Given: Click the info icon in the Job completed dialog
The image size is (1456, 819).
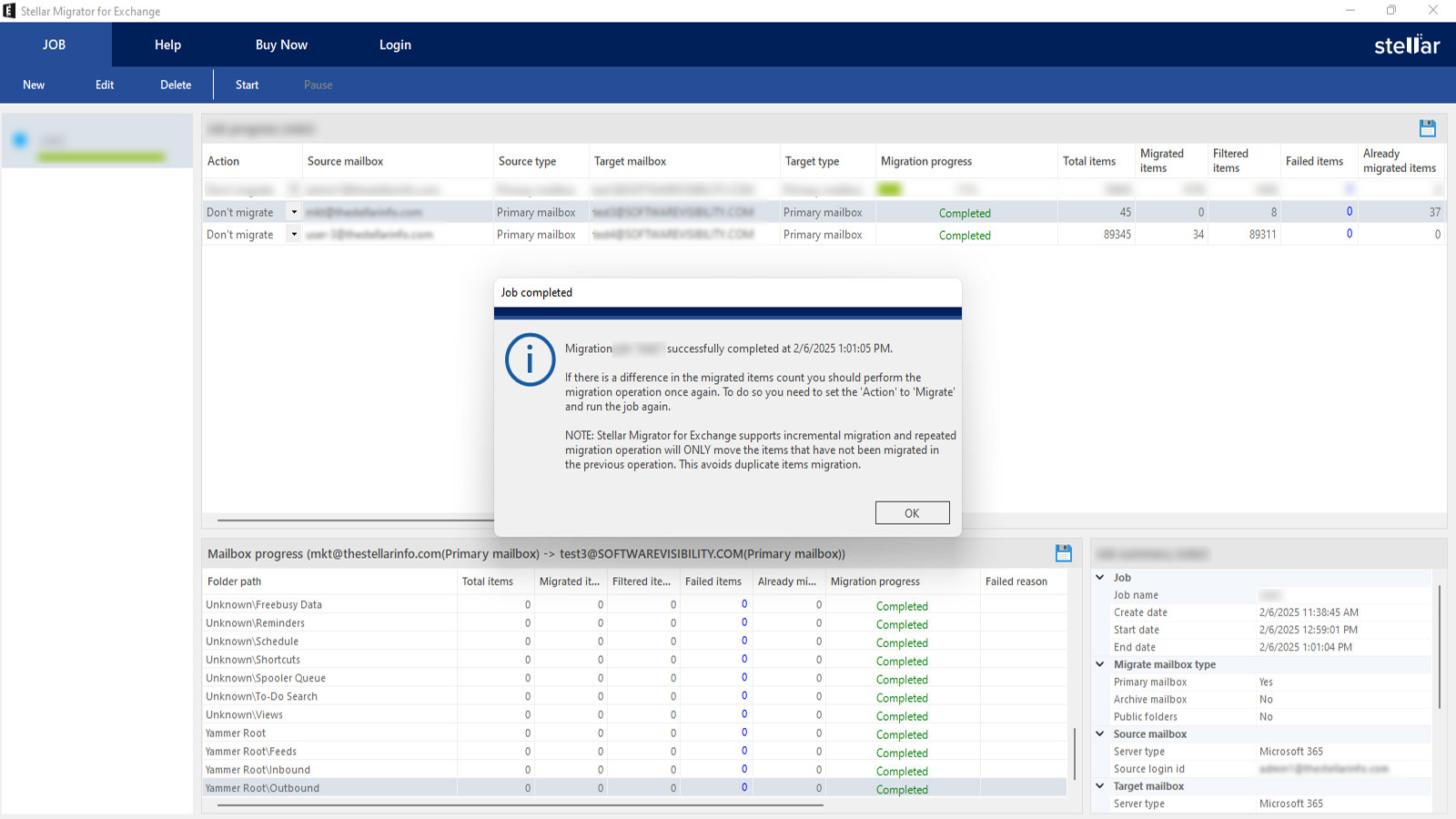Looking at the screenshot, I should click(x=530, y=359).
